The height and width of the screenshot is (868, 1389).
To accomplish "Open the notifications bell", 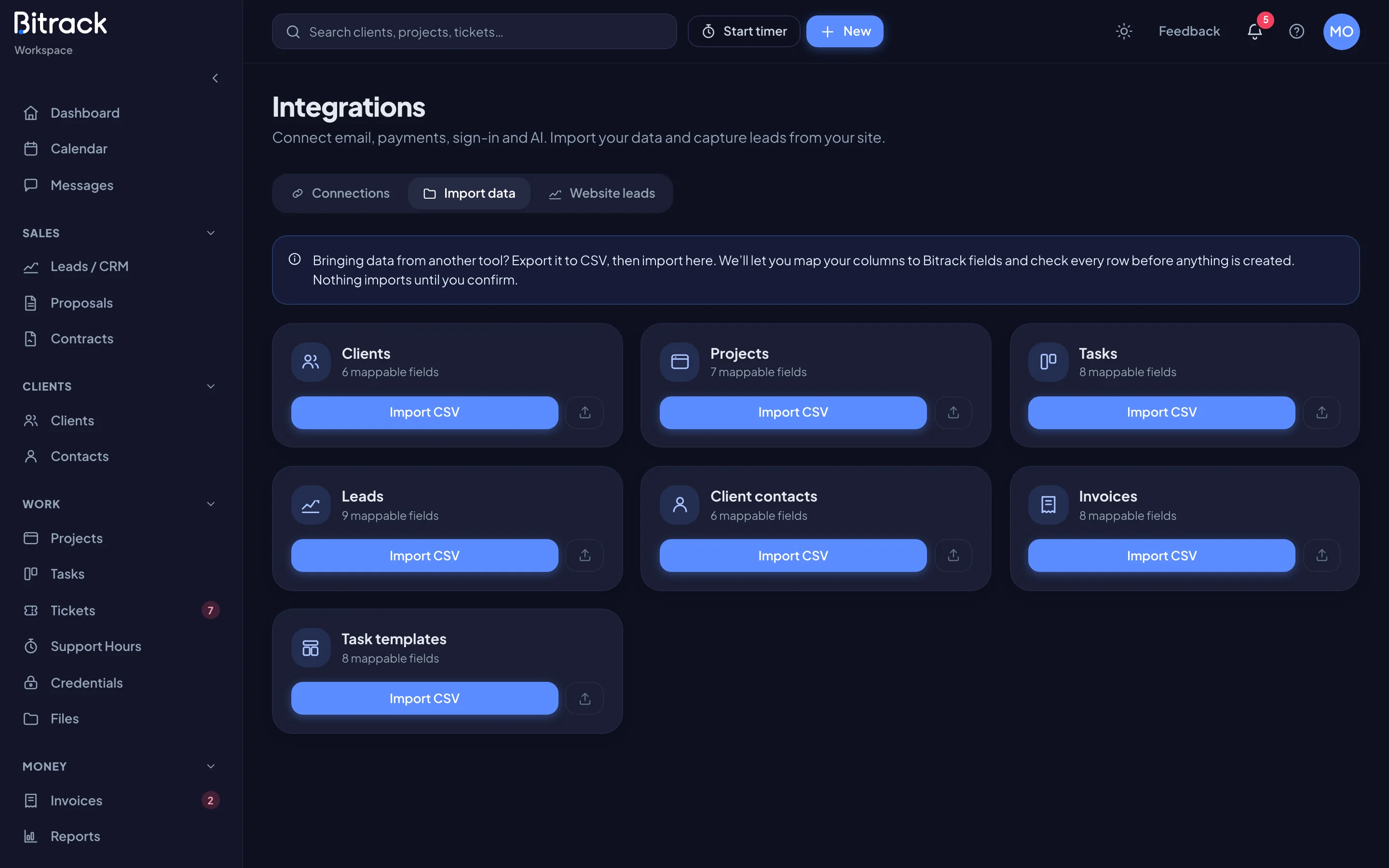I will coord(1255,31).
